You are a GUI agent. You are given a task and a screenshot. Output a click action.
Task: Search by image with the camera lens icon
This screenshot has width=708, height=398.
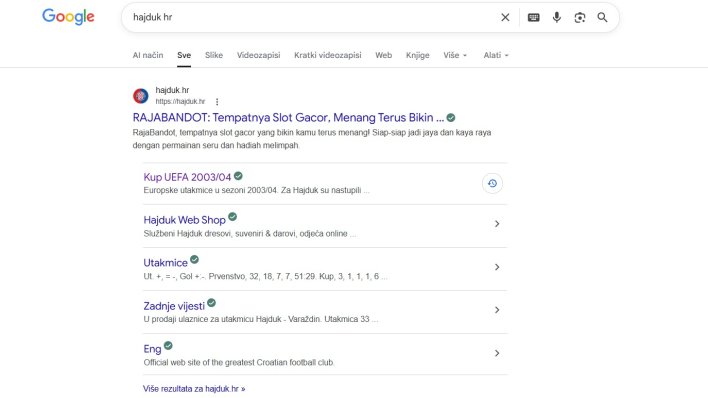580,17
